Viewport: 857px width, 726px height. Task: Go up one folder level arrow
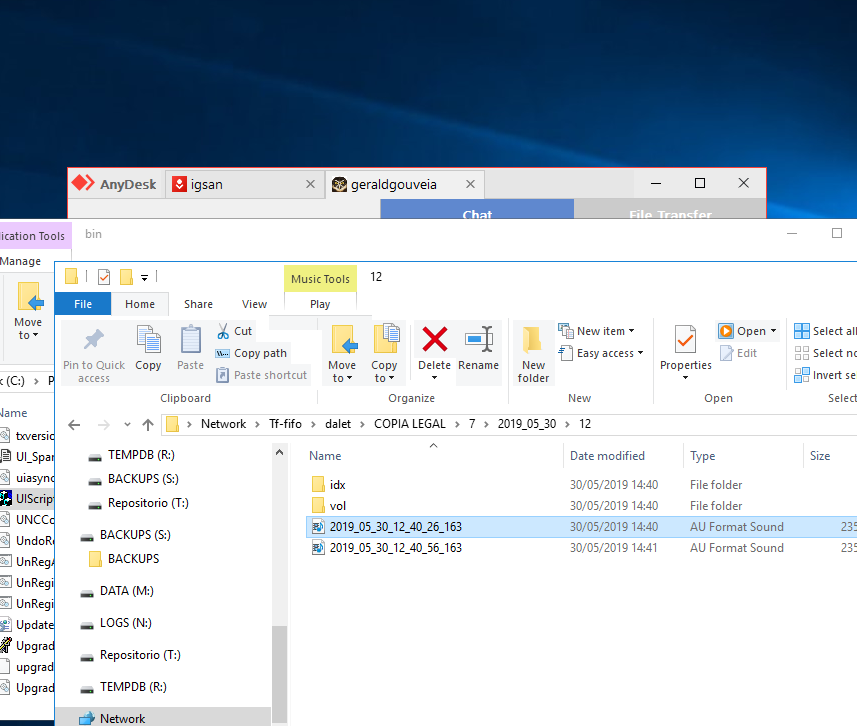tap(148, 425)
